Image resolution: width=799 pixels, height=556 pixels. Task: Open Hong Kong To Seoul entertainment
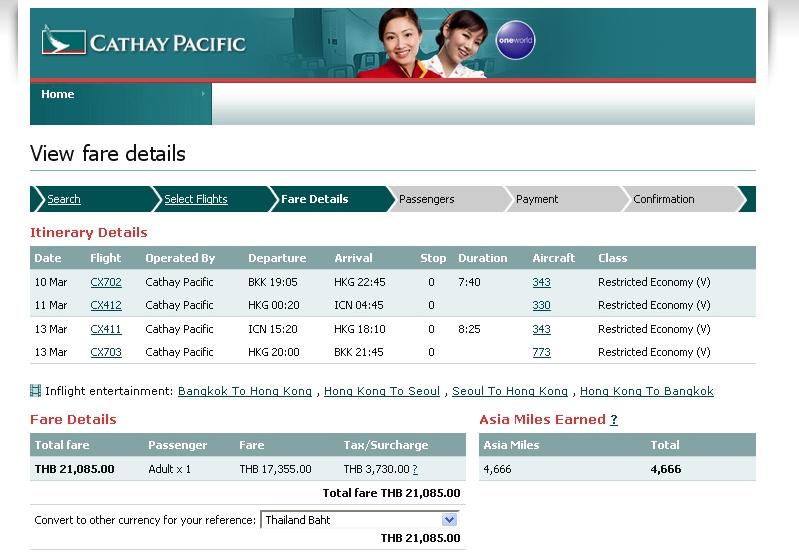pos(382,391)
